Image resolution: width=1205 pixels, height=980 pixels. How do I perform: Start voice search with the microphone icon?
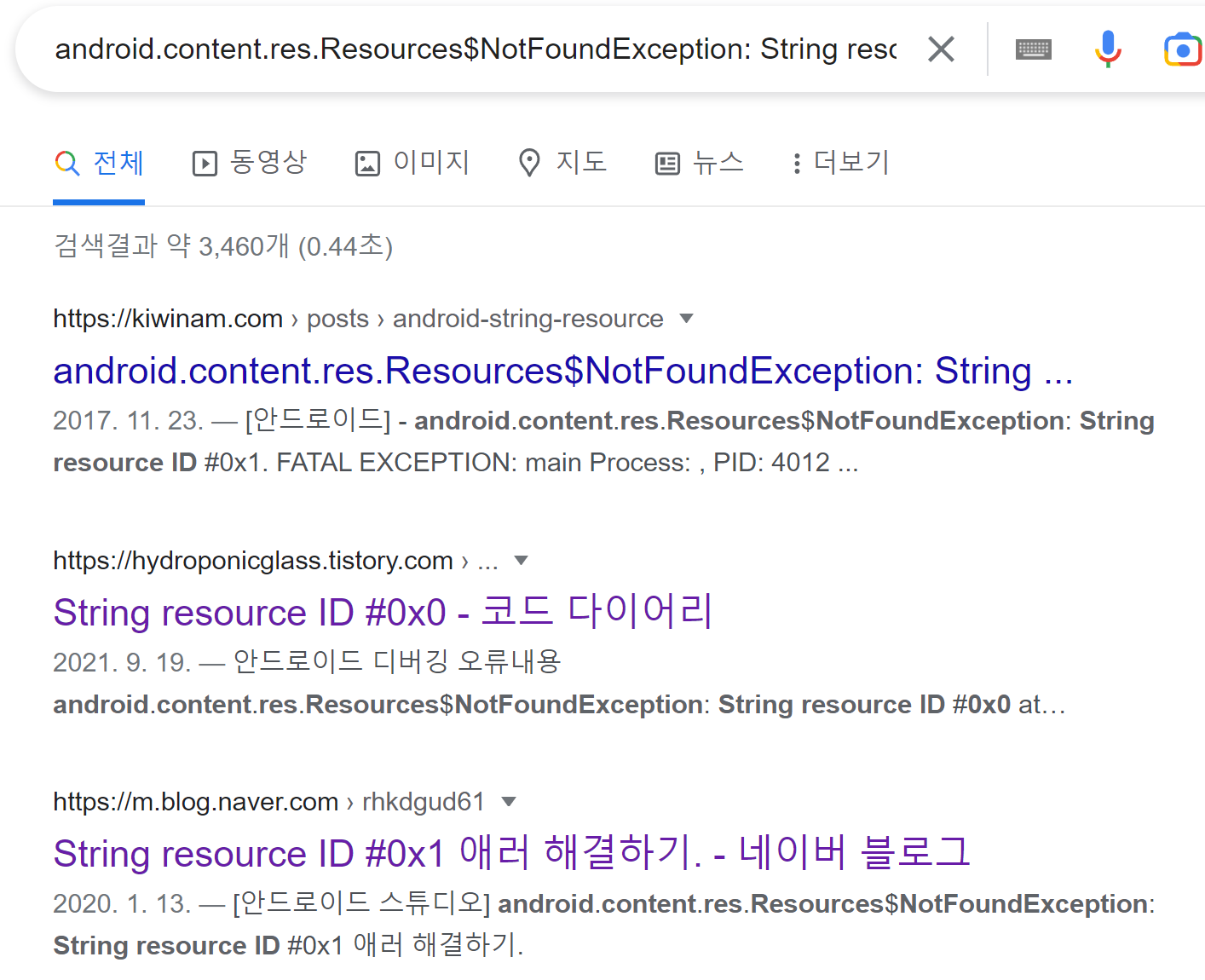tap(1108, 49)
